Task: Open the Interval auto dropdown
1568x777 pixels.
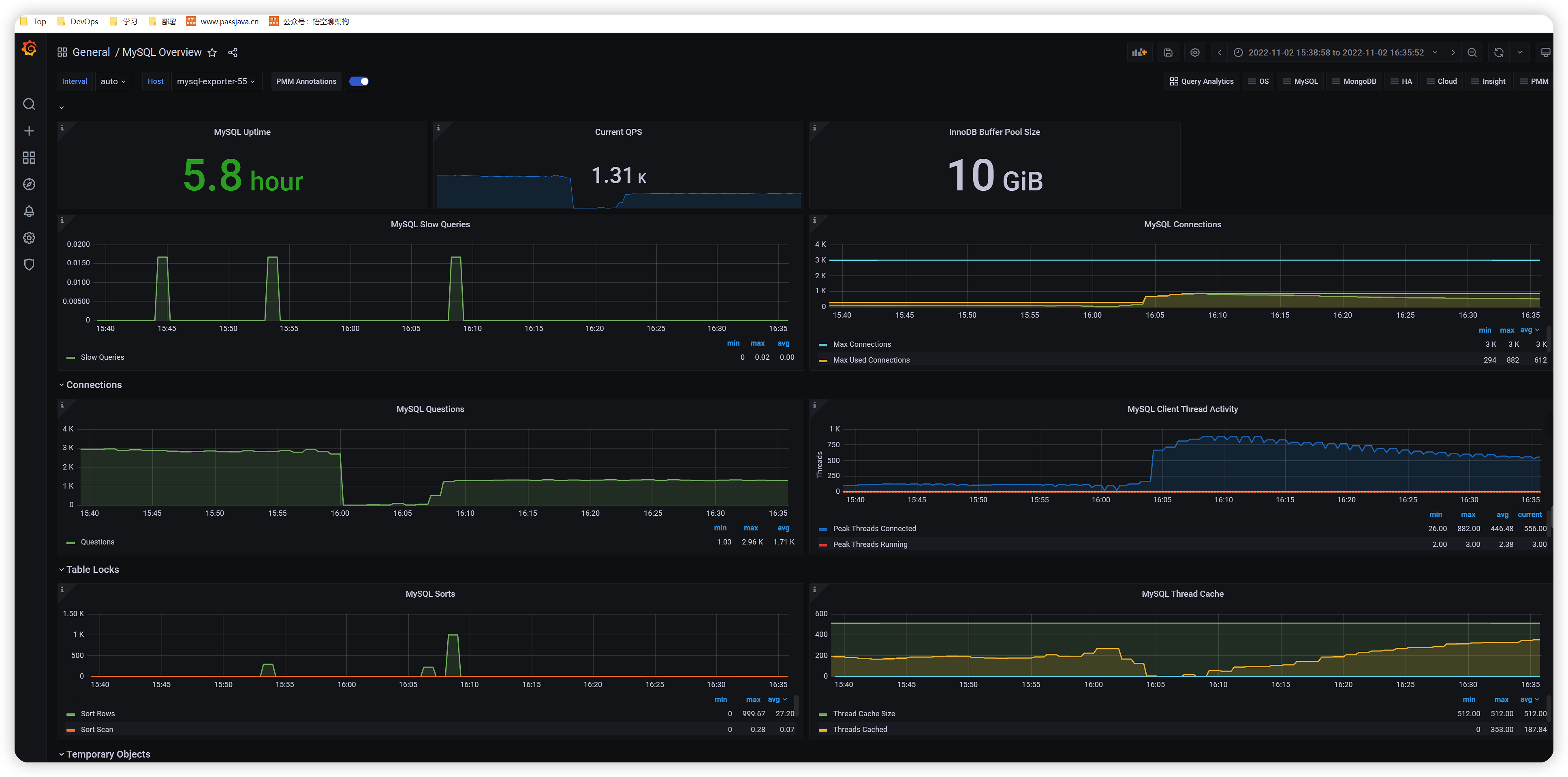Action: (113, 81)
